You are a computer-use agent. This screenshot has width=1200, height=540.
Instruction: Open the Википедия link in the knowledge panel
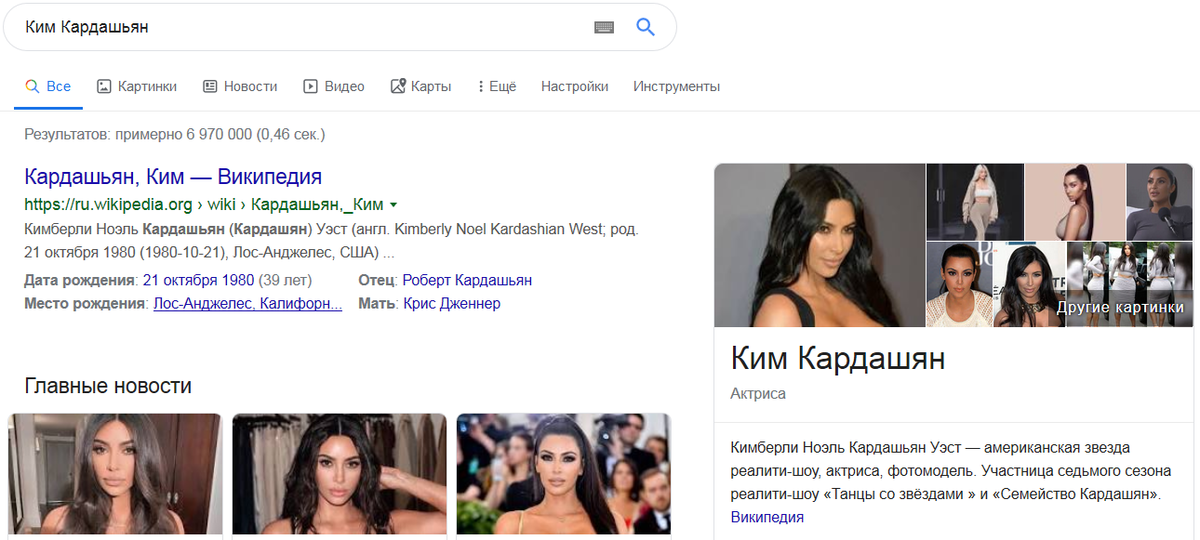click(767, 517)
